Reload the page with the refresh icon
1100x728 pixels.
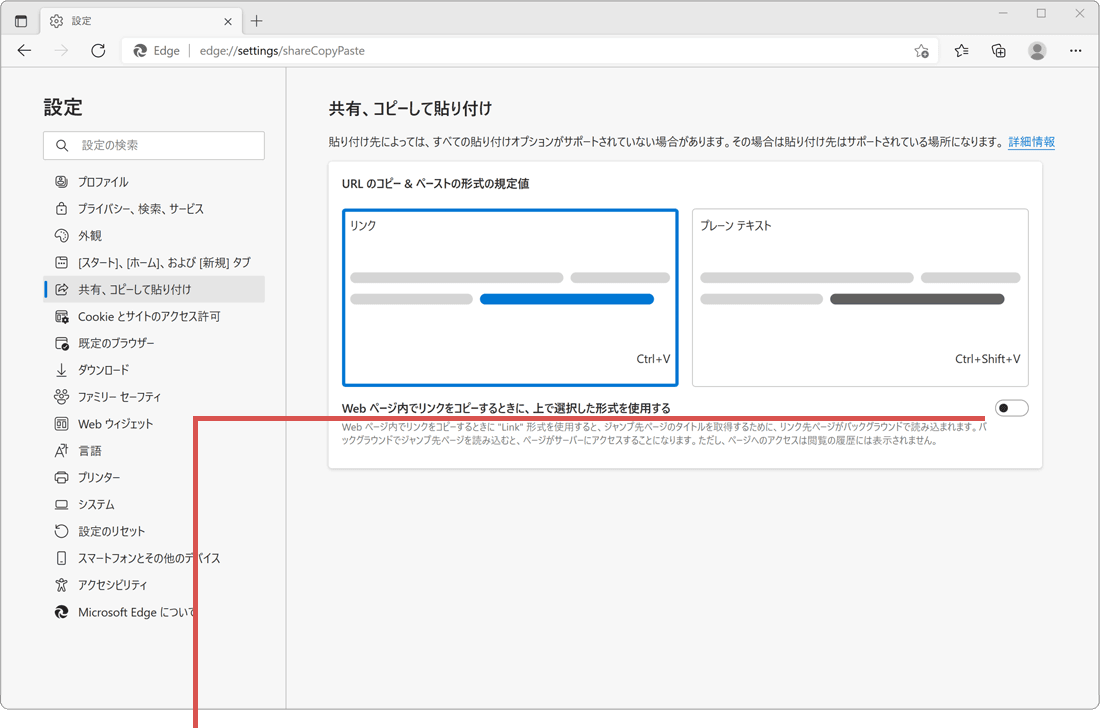(98, 50)
